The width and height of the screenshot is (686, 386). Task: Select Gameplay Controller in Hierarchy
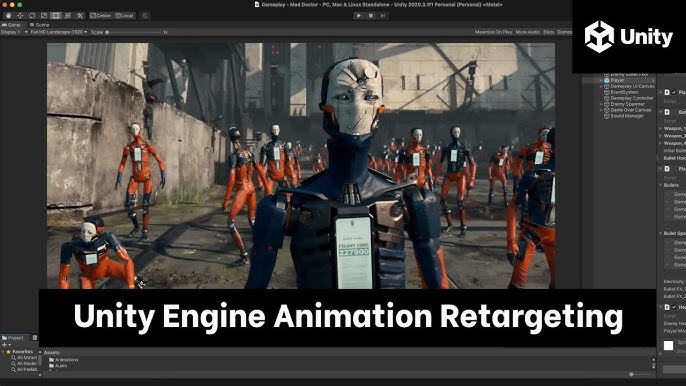(632, 98)
